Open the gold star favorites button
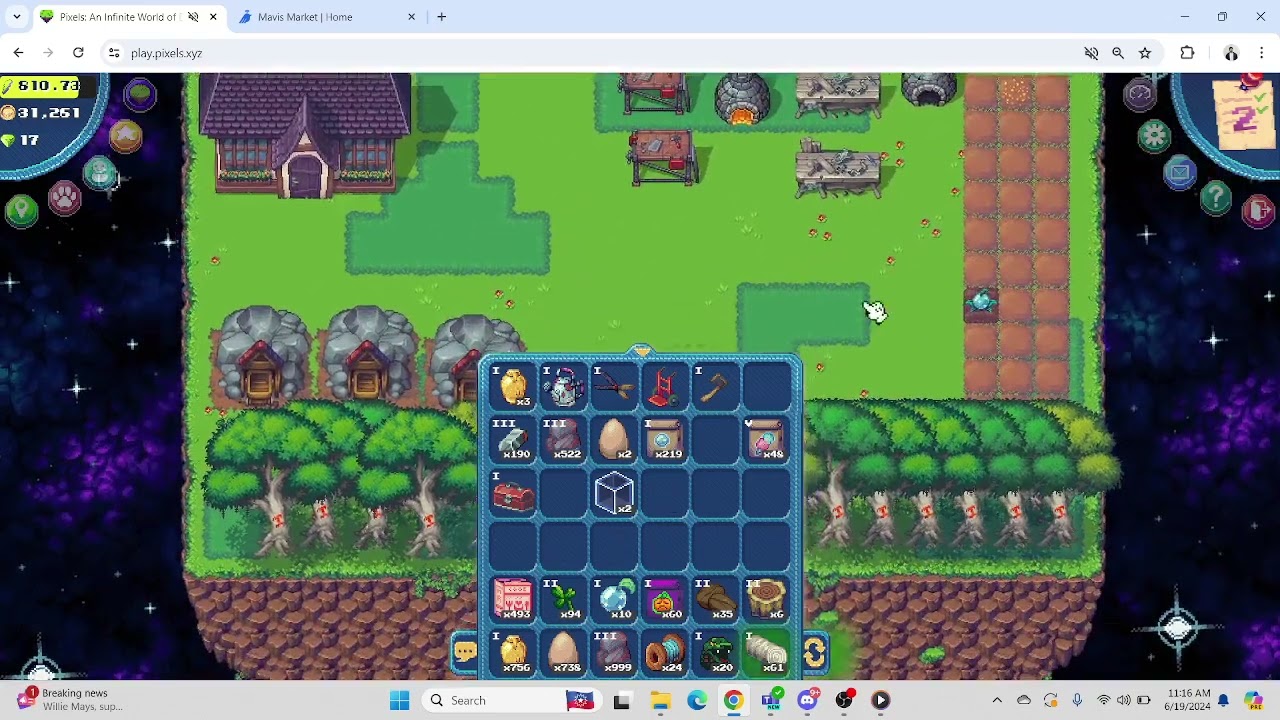Image resolution: width=1280 pixels, height=720 pixels. (125, 136)
